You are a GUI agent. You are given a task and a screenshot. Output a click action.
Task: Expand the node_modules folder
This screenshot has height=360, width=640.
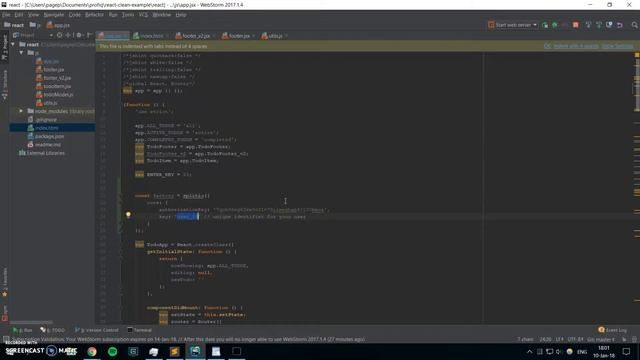21,111
